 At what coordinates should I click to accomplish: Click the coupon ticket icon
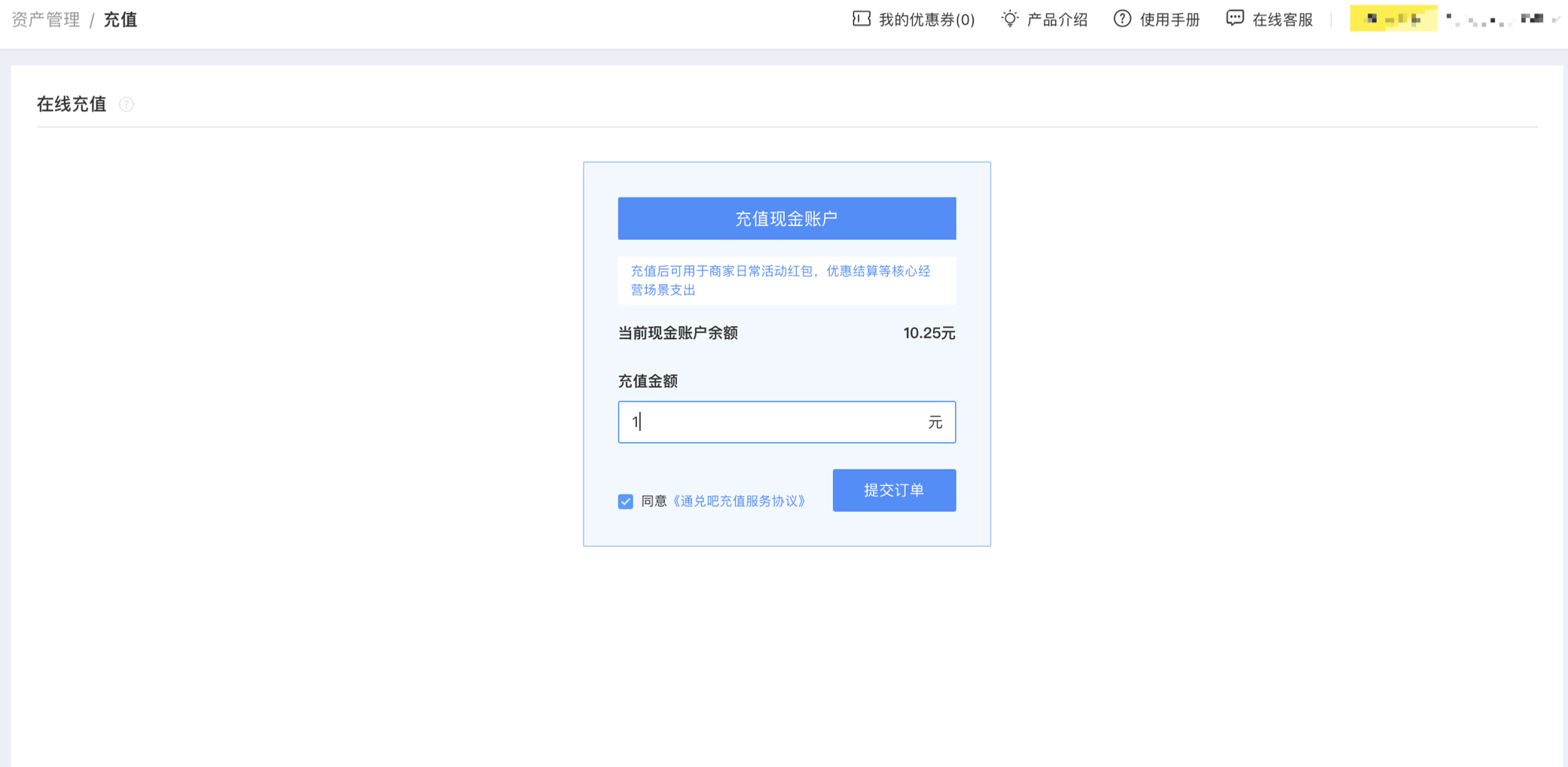click(861, 19)
